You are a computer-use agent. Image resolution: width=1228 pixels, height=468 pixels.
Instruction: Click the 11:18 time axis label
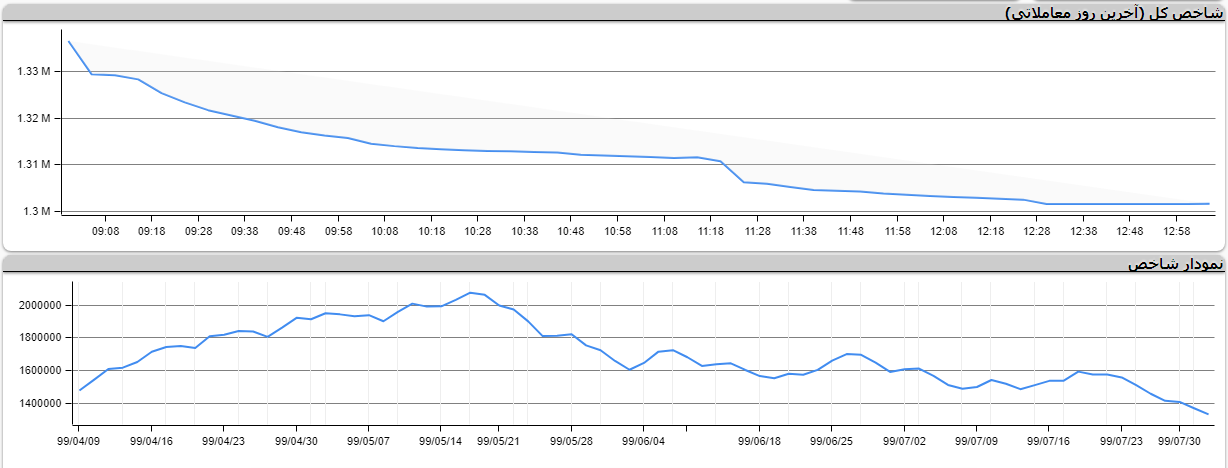tap(711, 231)
